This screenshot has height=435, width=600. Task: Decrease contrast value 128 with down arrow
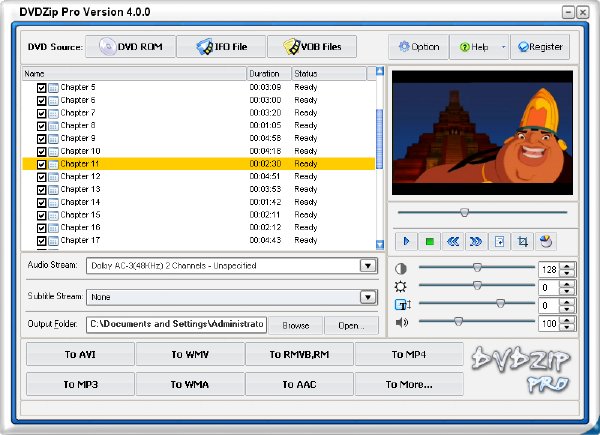[x=567, y=273]
